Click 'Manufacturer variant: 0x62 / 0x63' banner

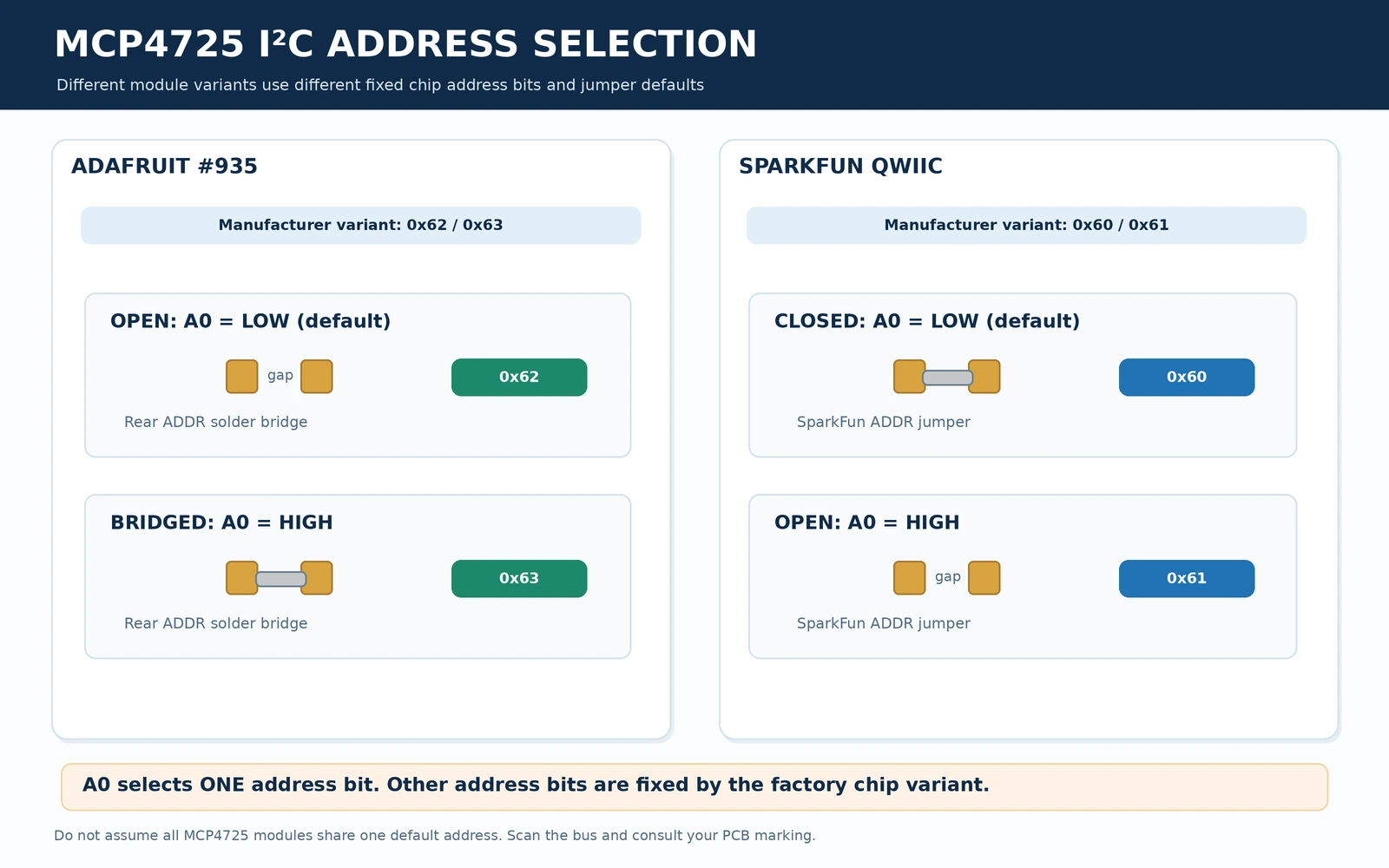coord(361,225)
